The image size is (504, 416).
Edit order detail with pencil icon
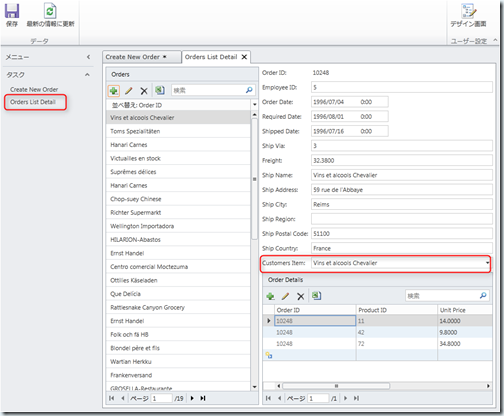point(285,296)
